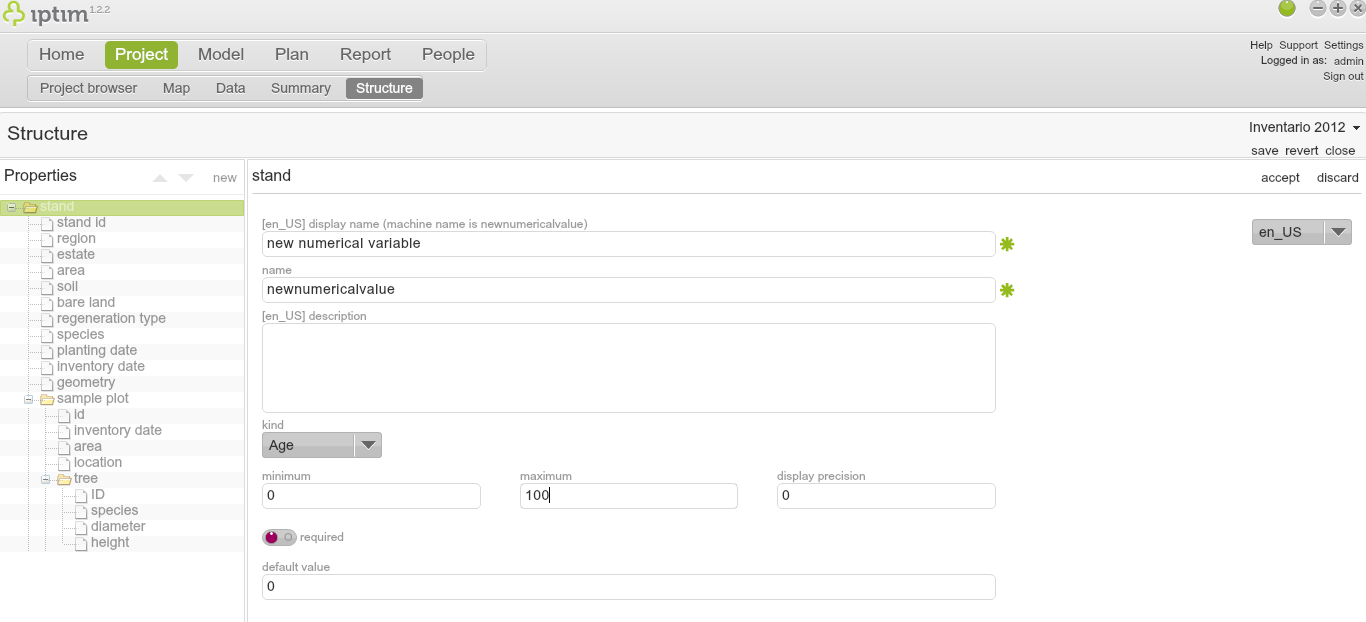Click the green asterisk beside display name
This screenshot has height=622, width=1366.
(x=1007, y=244)
